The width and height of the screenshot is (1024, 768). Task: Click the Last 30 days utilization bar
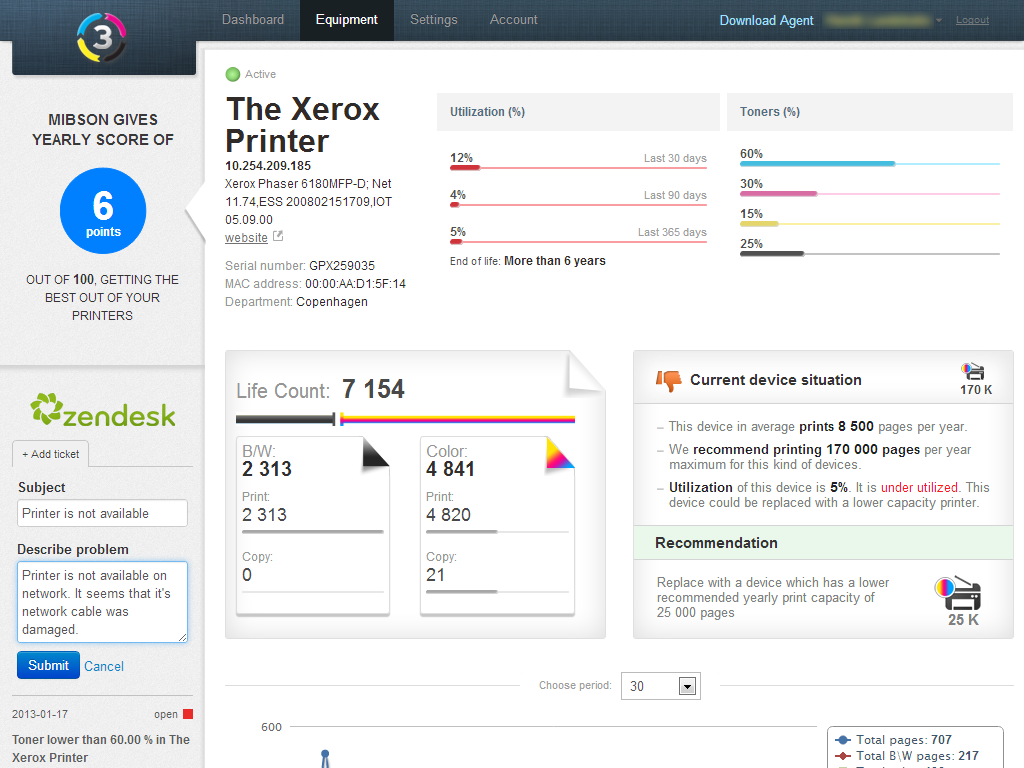coord(578,167)
